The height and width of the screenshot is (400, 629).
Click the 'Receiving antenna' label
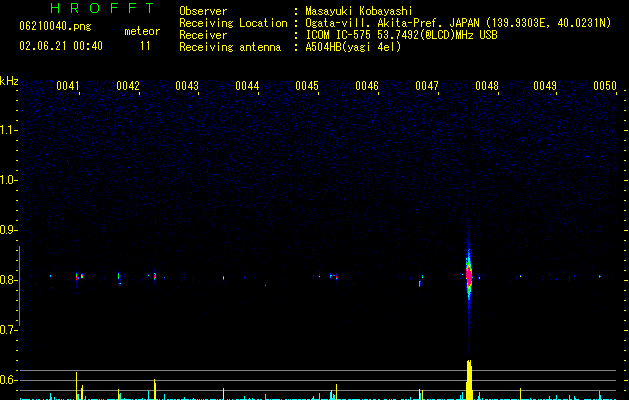pos(230,47)
